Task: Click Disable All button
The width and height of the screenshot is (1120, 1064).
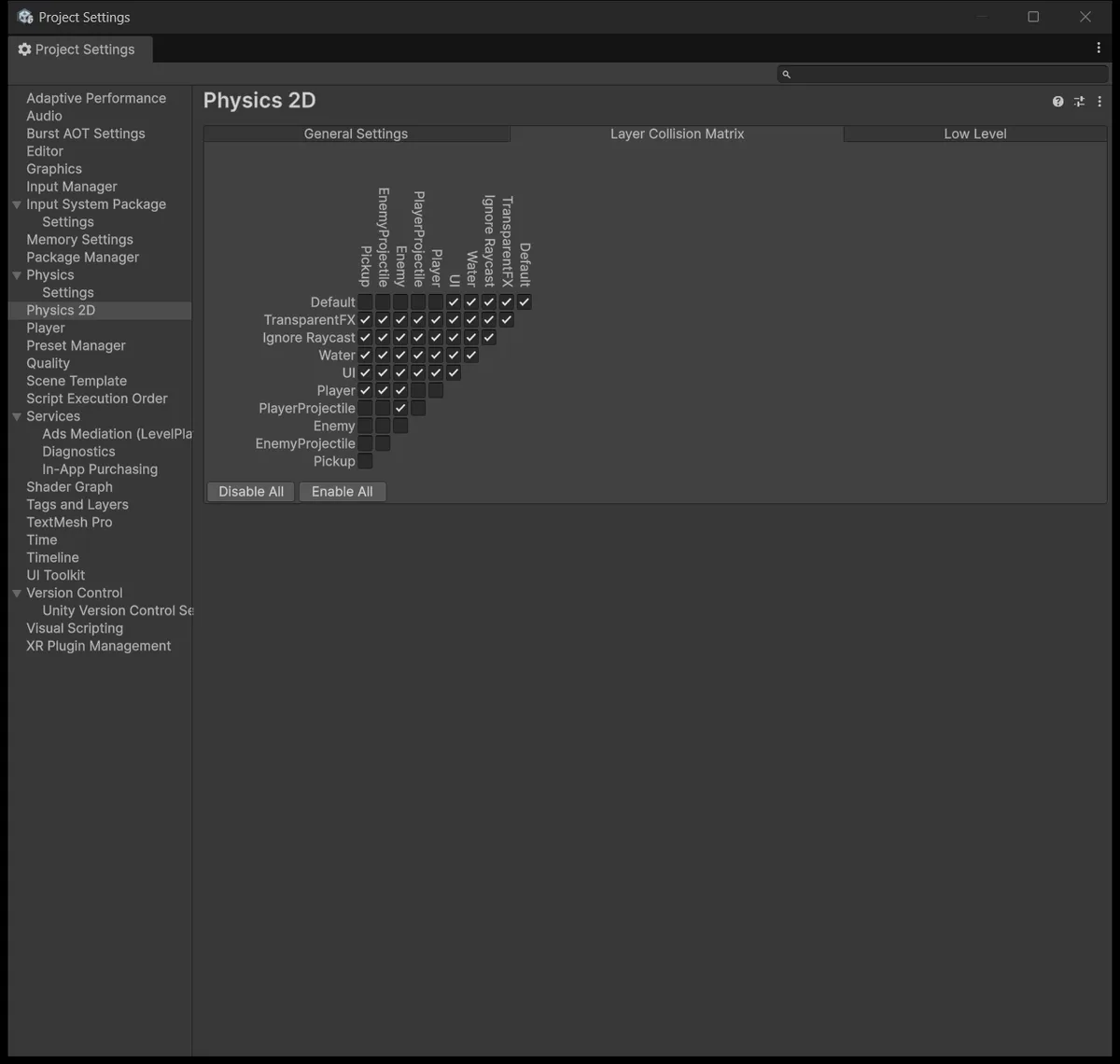Action: point(251,492)
